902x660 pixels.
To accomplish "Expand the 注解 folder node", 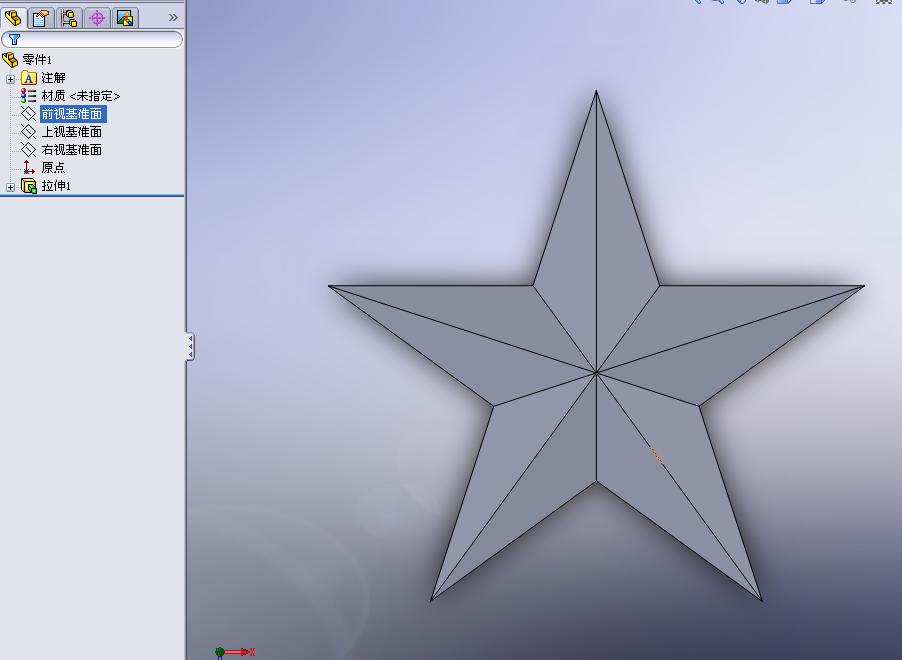I will coord(10,79).
